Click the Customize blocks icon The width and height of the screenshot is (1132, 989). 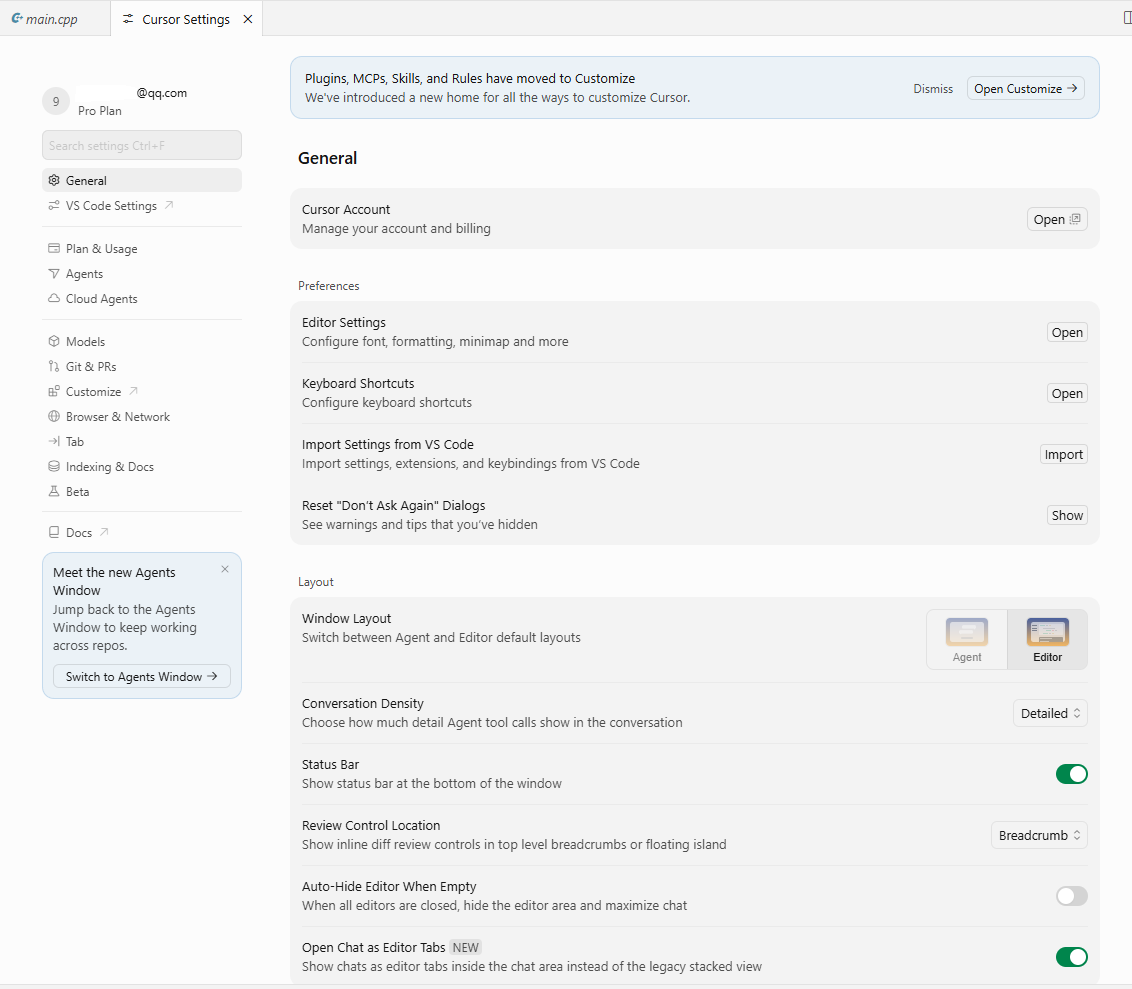pos(54,391)
